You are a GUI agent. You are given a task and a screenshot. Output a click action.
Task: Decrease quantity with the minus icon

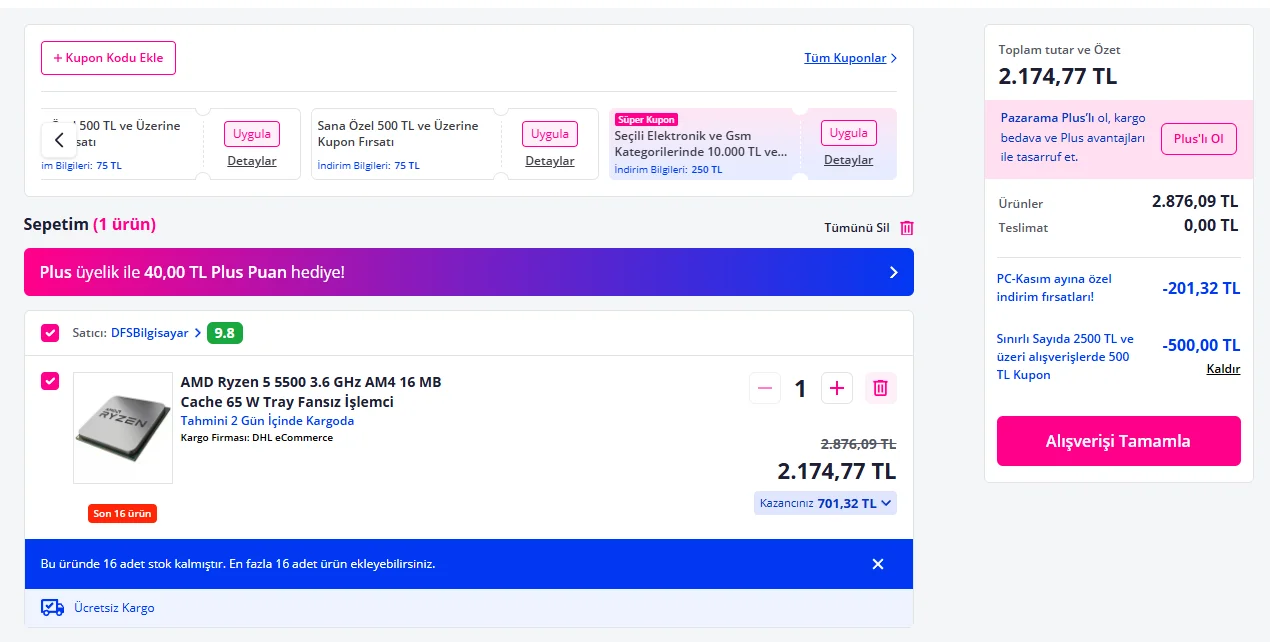pos(765,388)
